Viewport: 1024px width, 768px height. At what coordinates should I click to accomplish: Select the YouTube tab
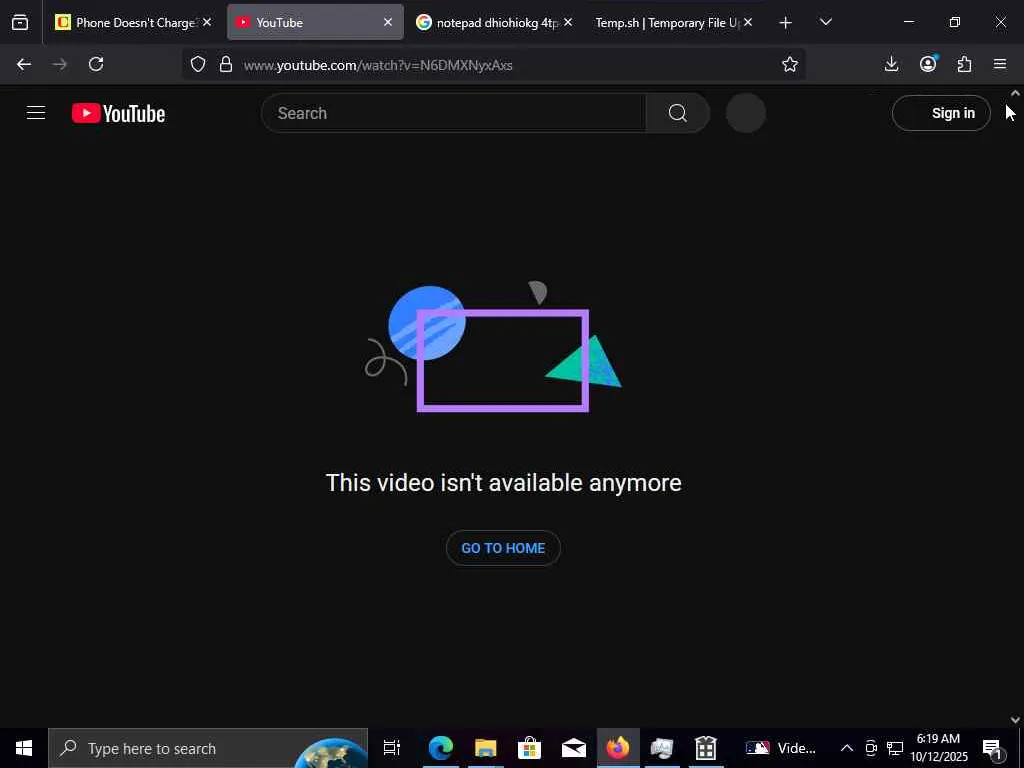[307, 22]
